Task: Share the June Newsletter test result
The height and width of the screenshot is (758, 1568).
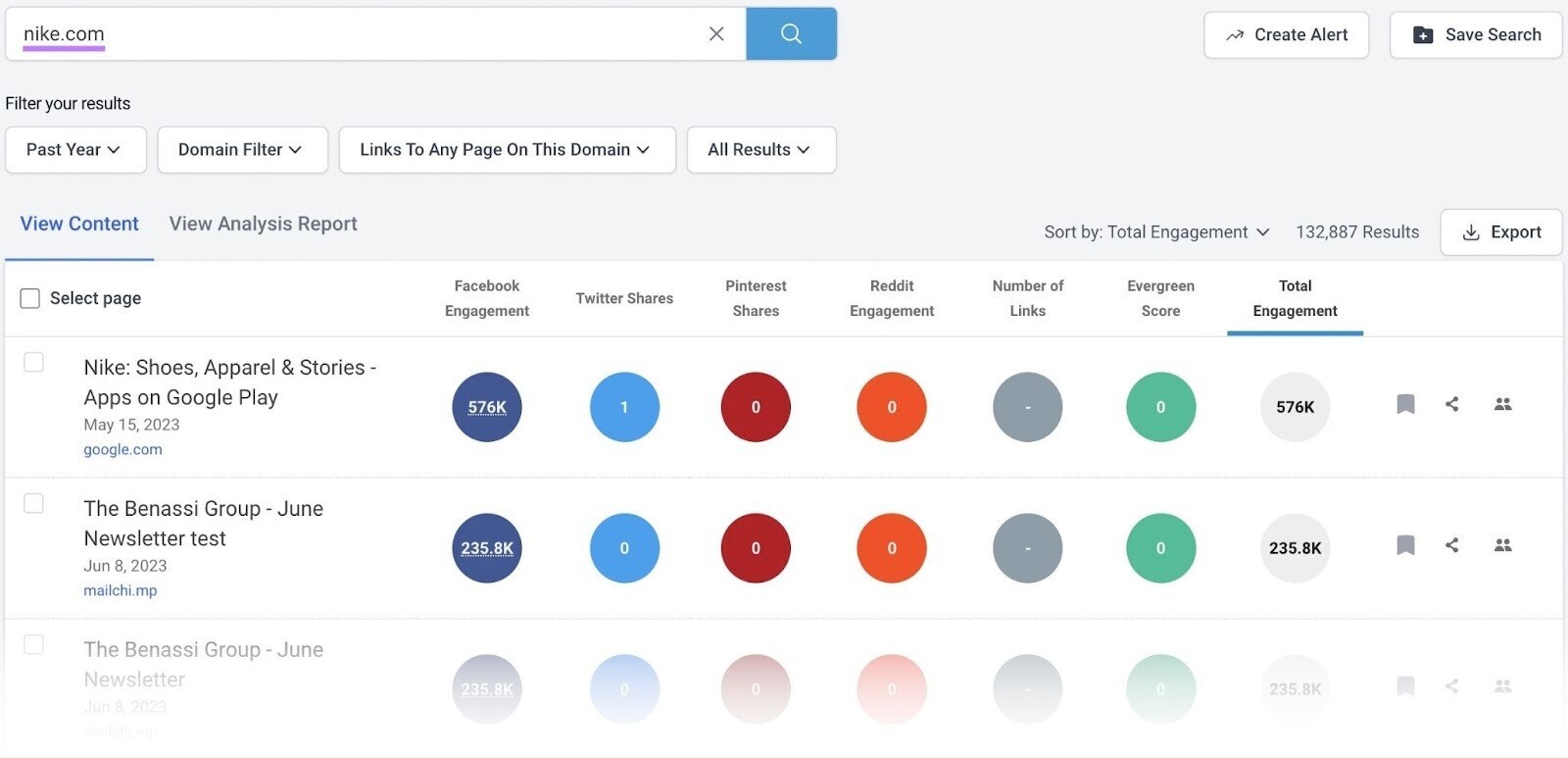Action: pyautogui.click(x=1452, y=545)
